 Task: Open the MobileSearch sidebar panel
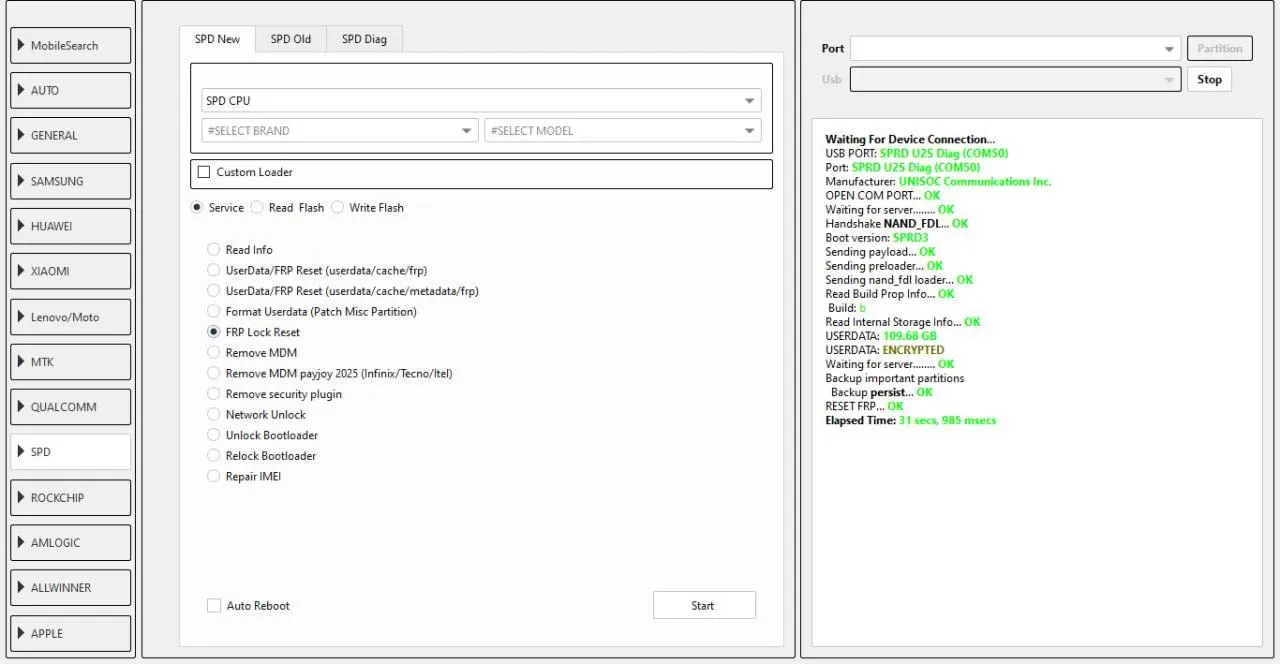tap(70, 46)
